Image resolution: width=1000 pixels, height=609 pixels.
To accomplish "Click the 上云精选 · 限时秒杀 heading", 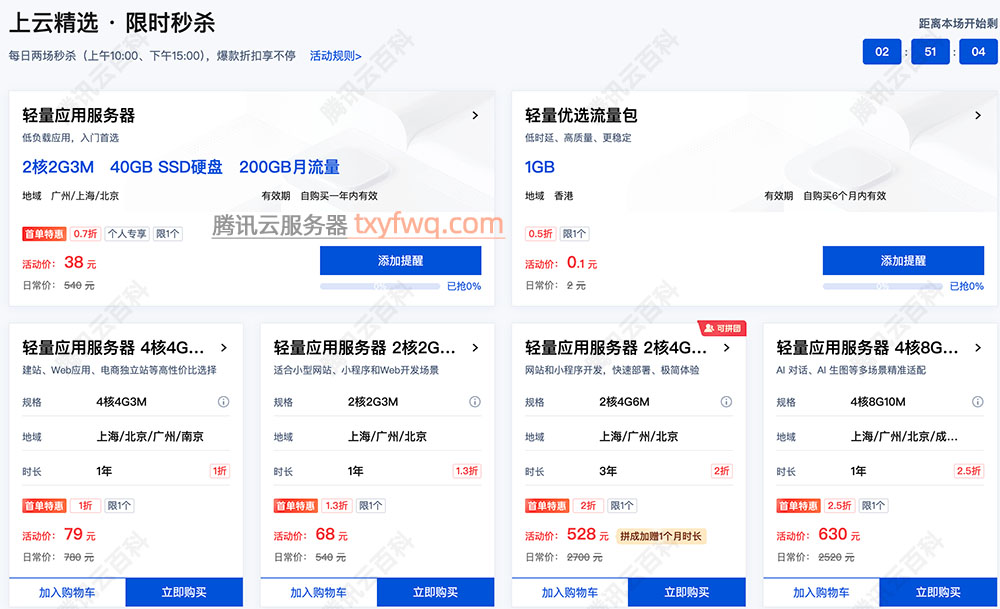I will tap(112, 23).
